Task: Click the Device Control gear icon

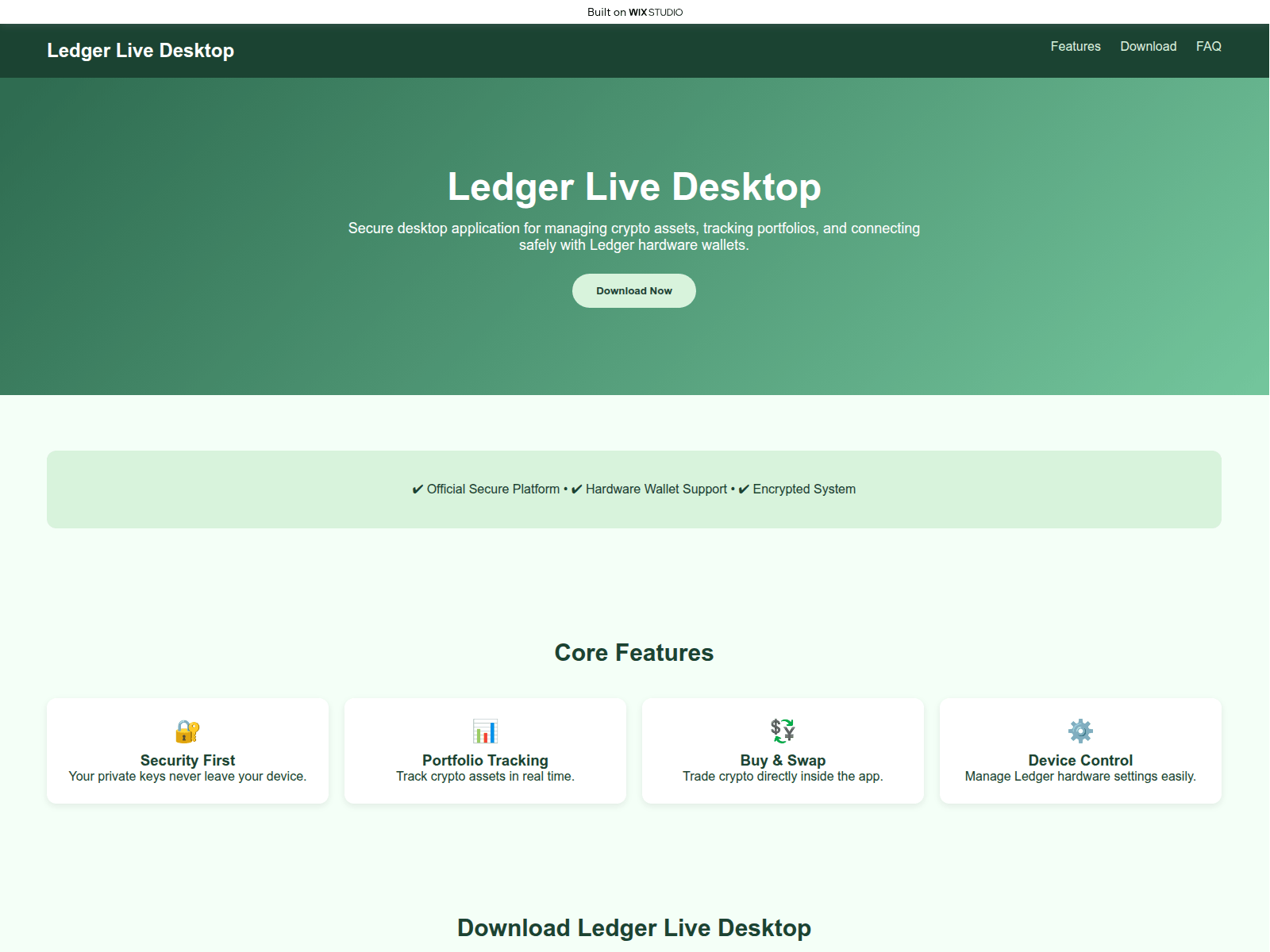Action: (1080, 731)
